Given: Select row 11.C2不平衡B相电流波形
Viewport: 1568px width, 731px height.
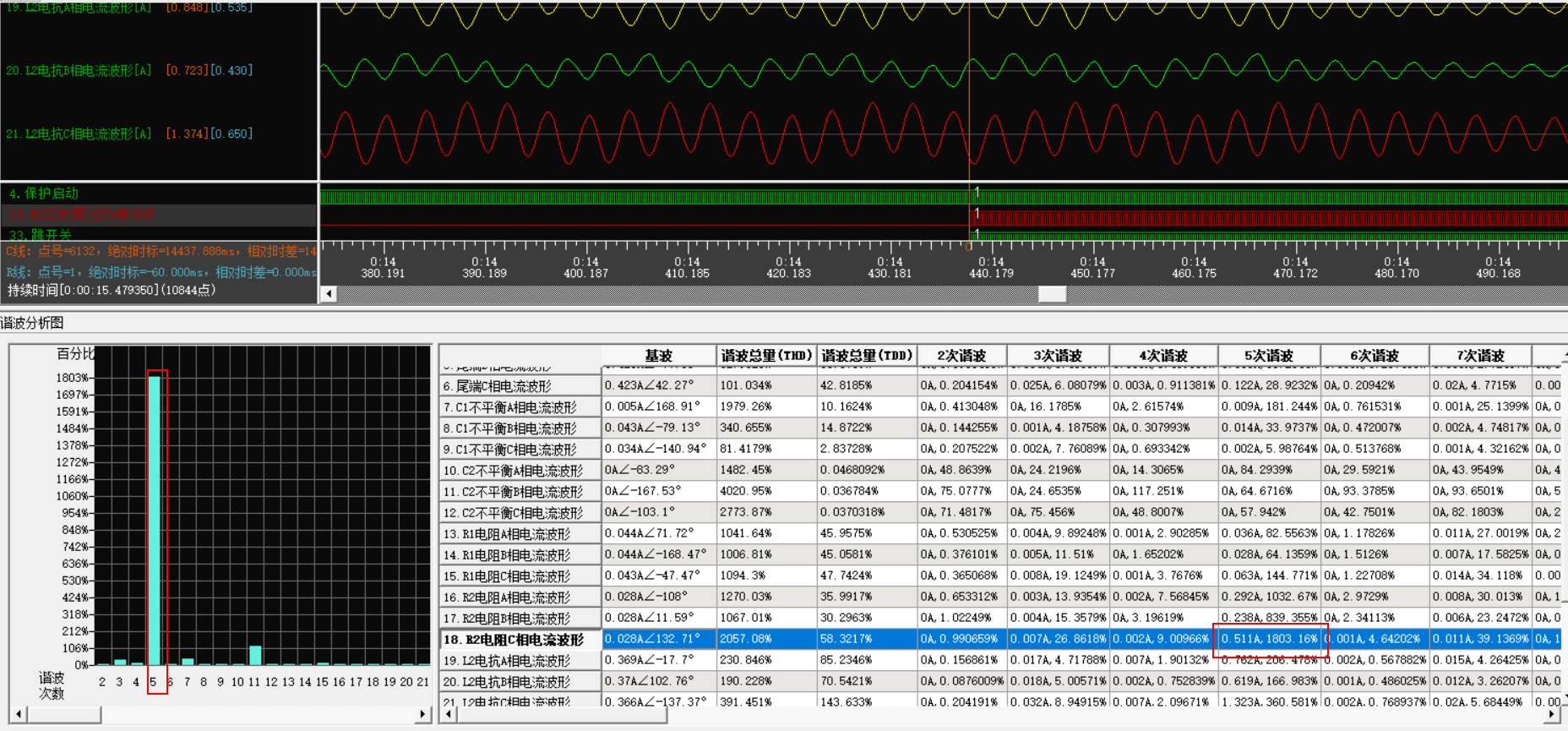Looking at the screenshot, I should (x=520, y=492).
